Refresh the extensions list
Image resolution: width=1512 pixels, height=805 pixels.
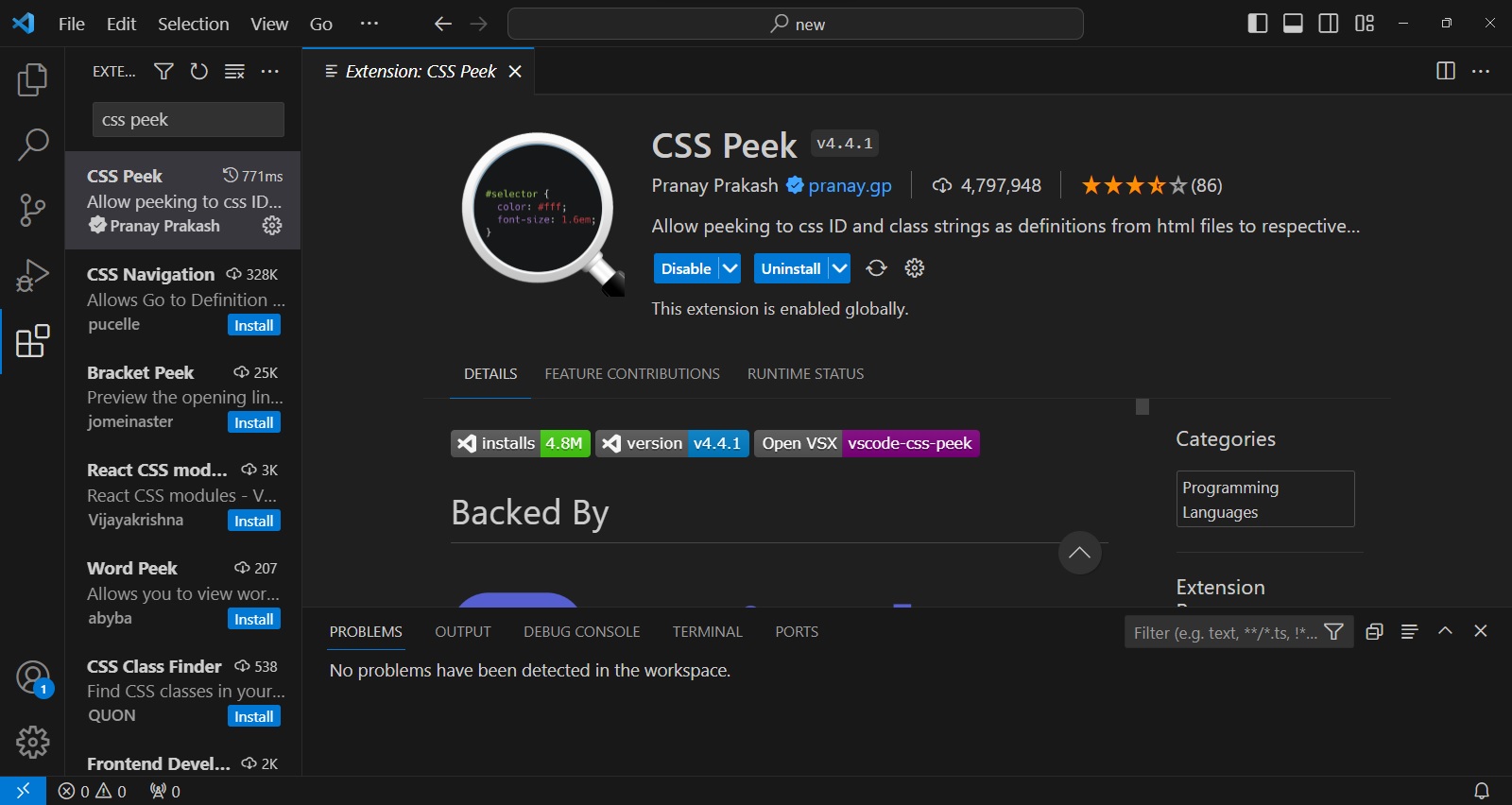point(198,71)
